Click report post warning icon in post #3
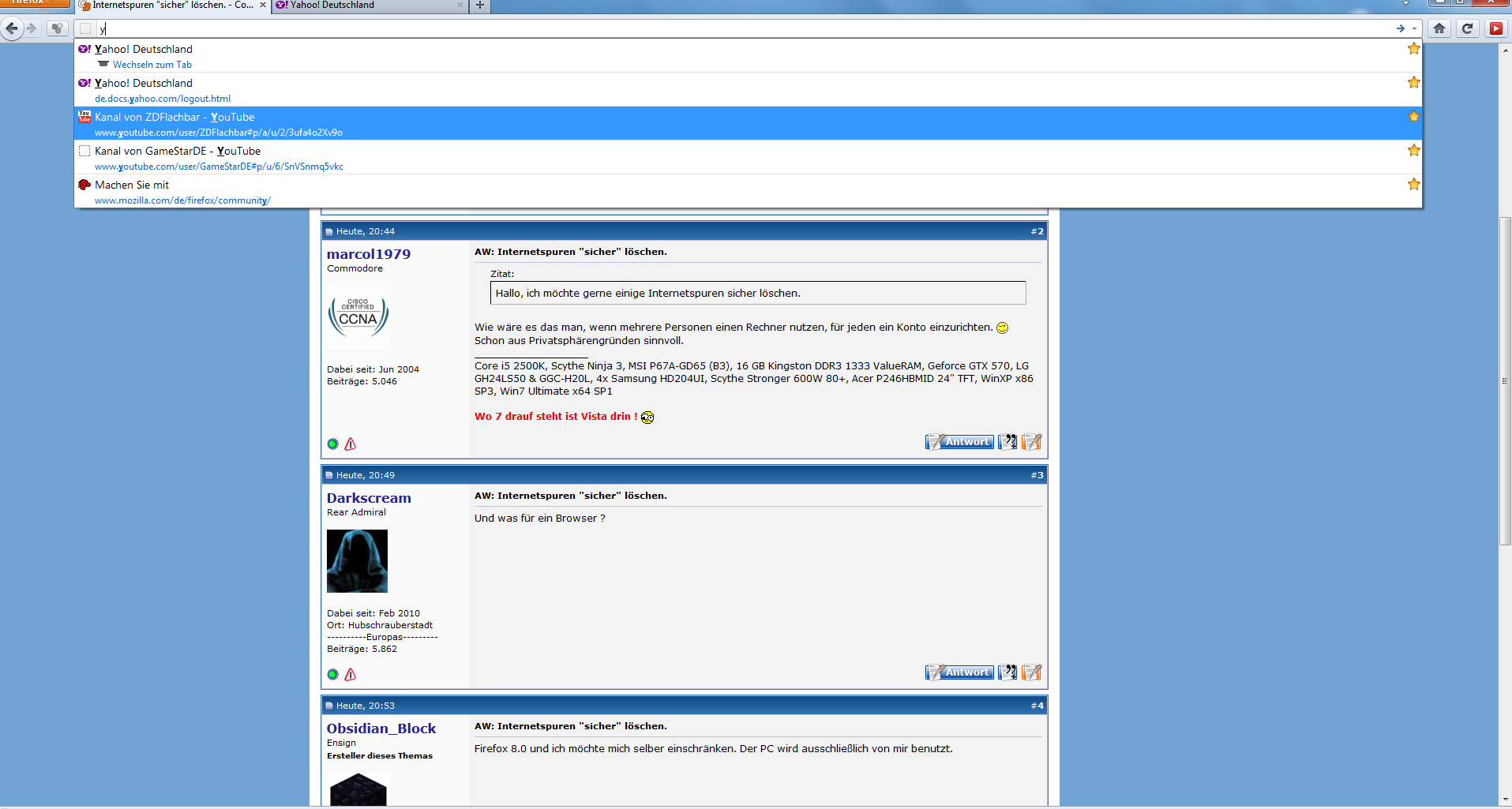The image size is (1512, 809). (x=351, y=675)
